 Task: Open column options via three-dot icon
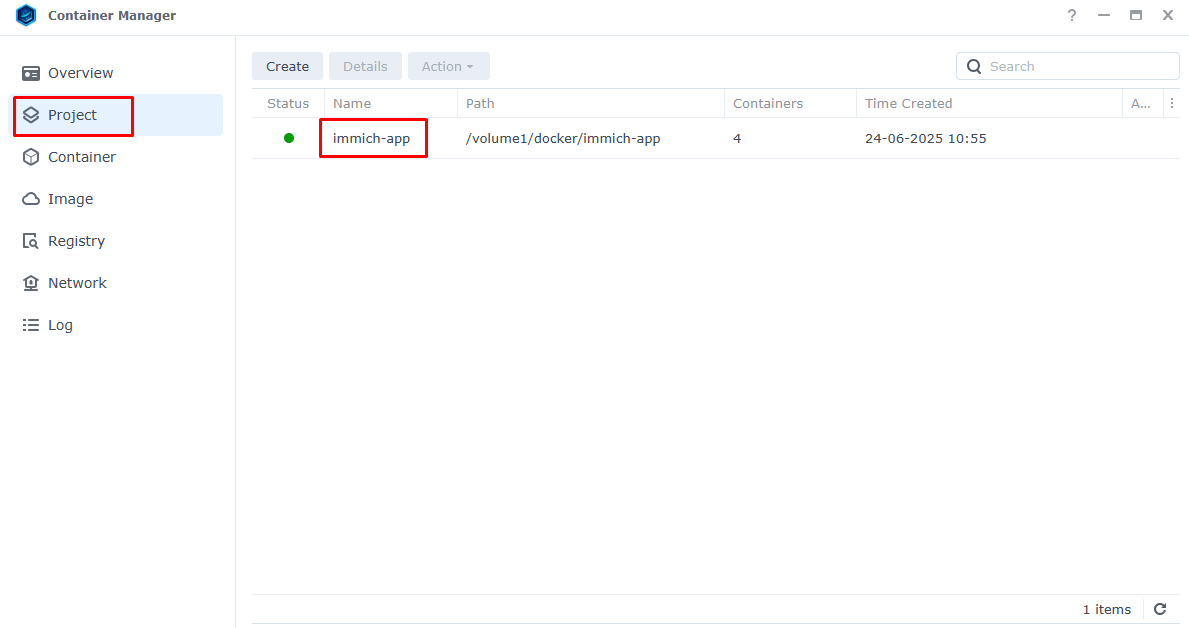pyautogui.click(x=1172, y=103)
